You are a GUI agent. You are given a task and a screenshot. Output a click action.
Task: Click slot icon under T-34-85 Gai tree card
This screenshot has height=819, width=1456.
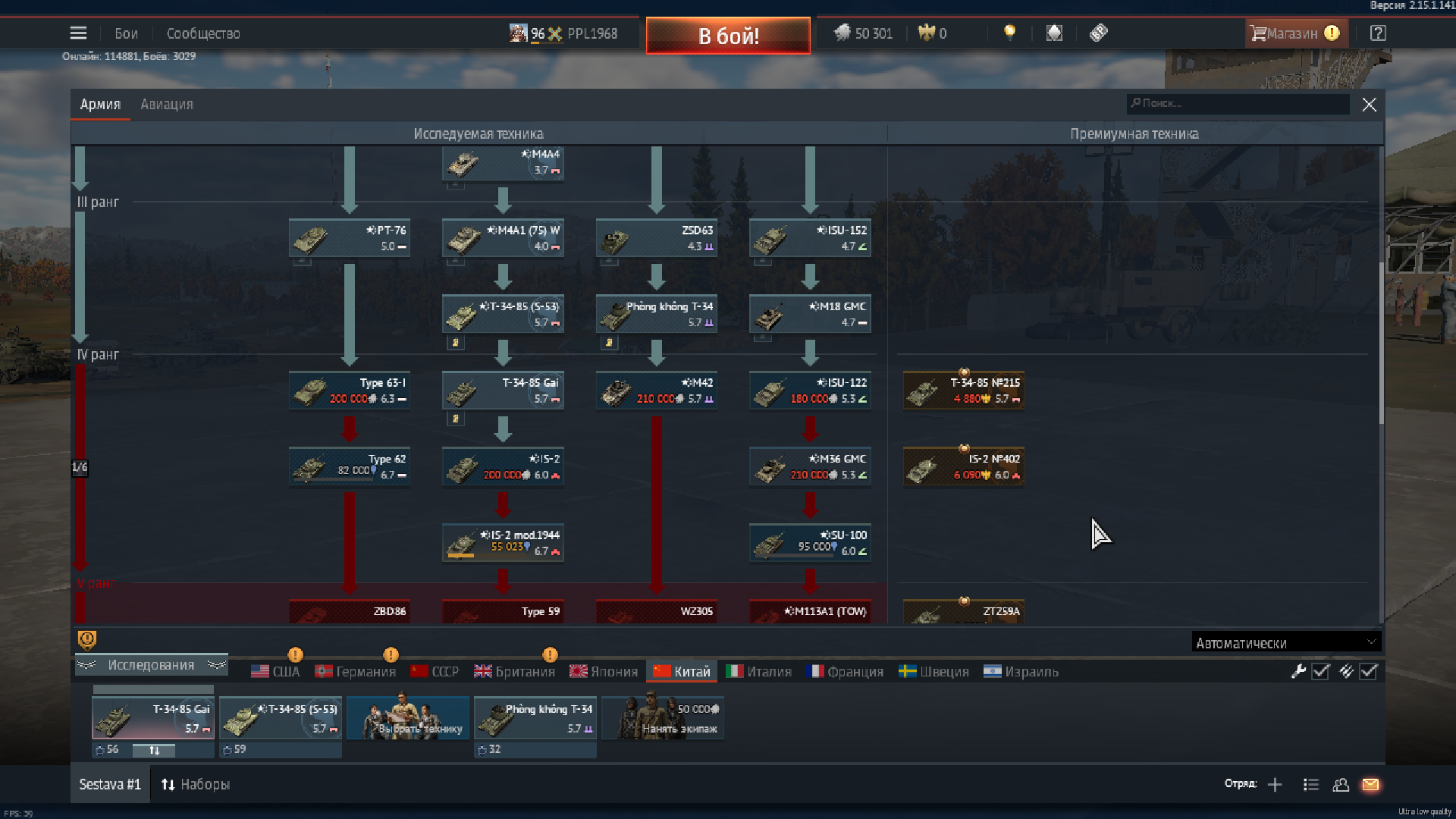click(x=456, y=419)
